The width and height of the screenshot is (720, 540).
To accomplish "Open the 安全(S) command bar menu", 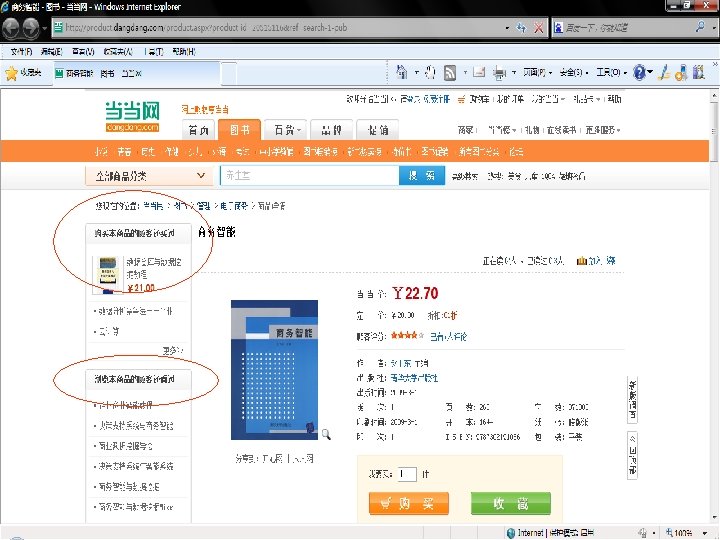I will point(574,73).
